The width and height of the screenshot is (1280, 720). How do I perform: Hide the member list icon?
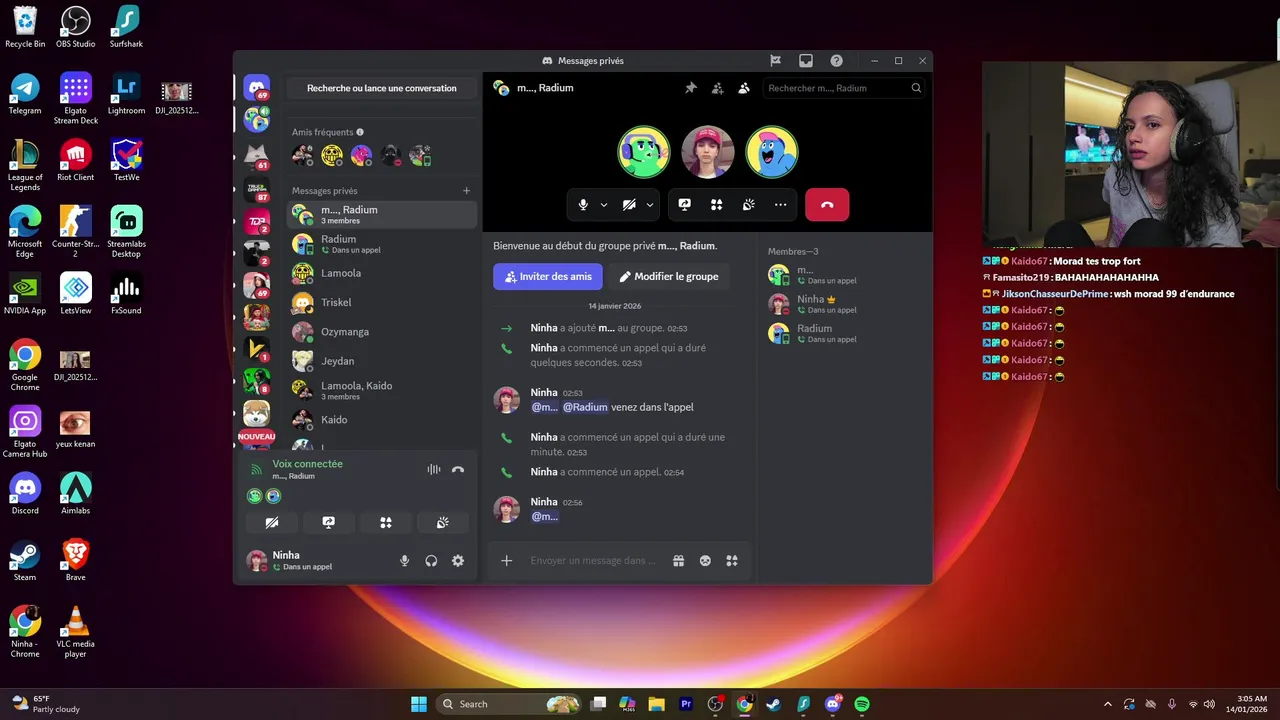click(x=744, y=88)
